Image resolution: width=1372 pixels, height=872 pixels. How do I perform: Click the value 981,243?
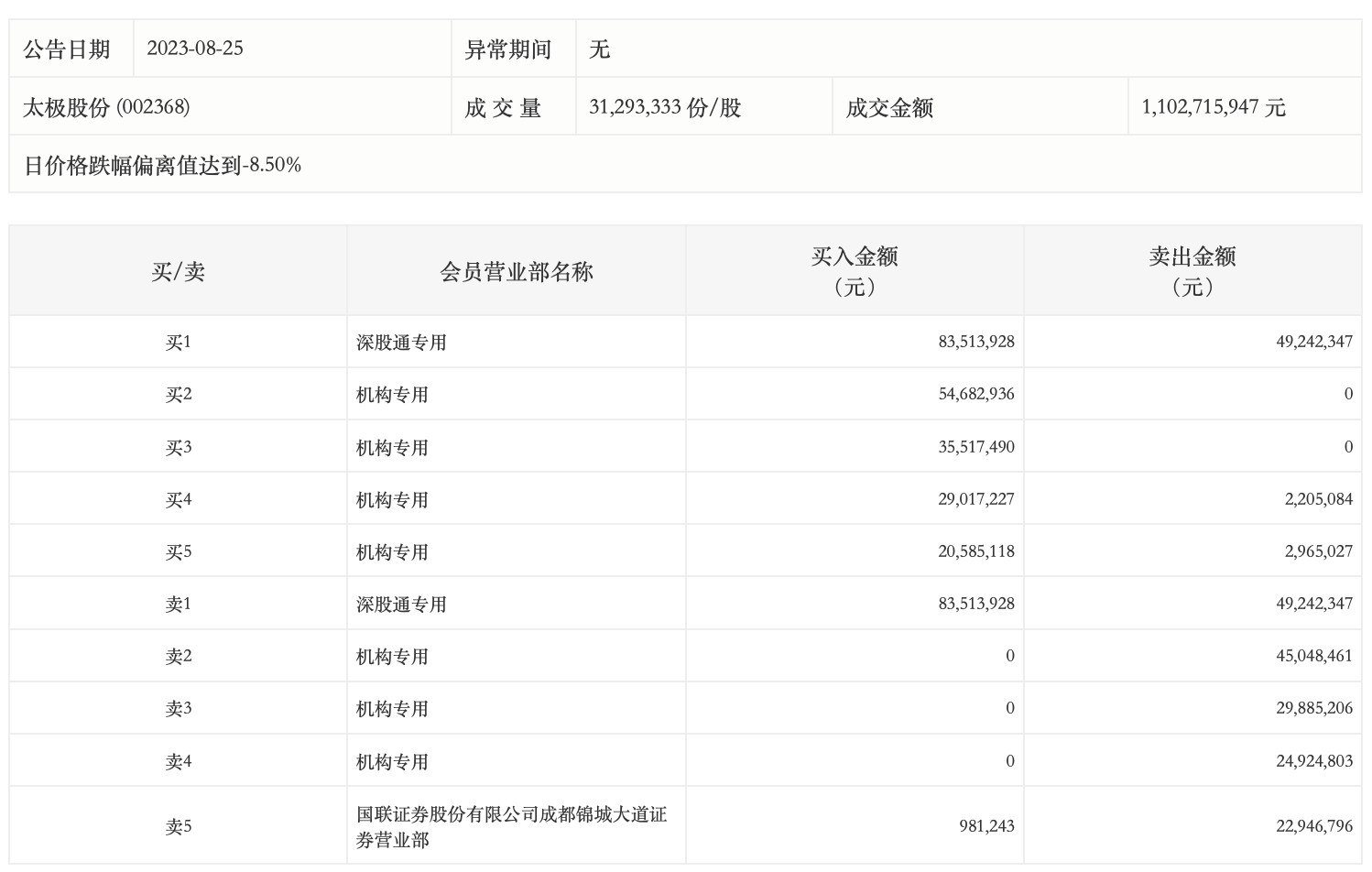click(987, 826)
